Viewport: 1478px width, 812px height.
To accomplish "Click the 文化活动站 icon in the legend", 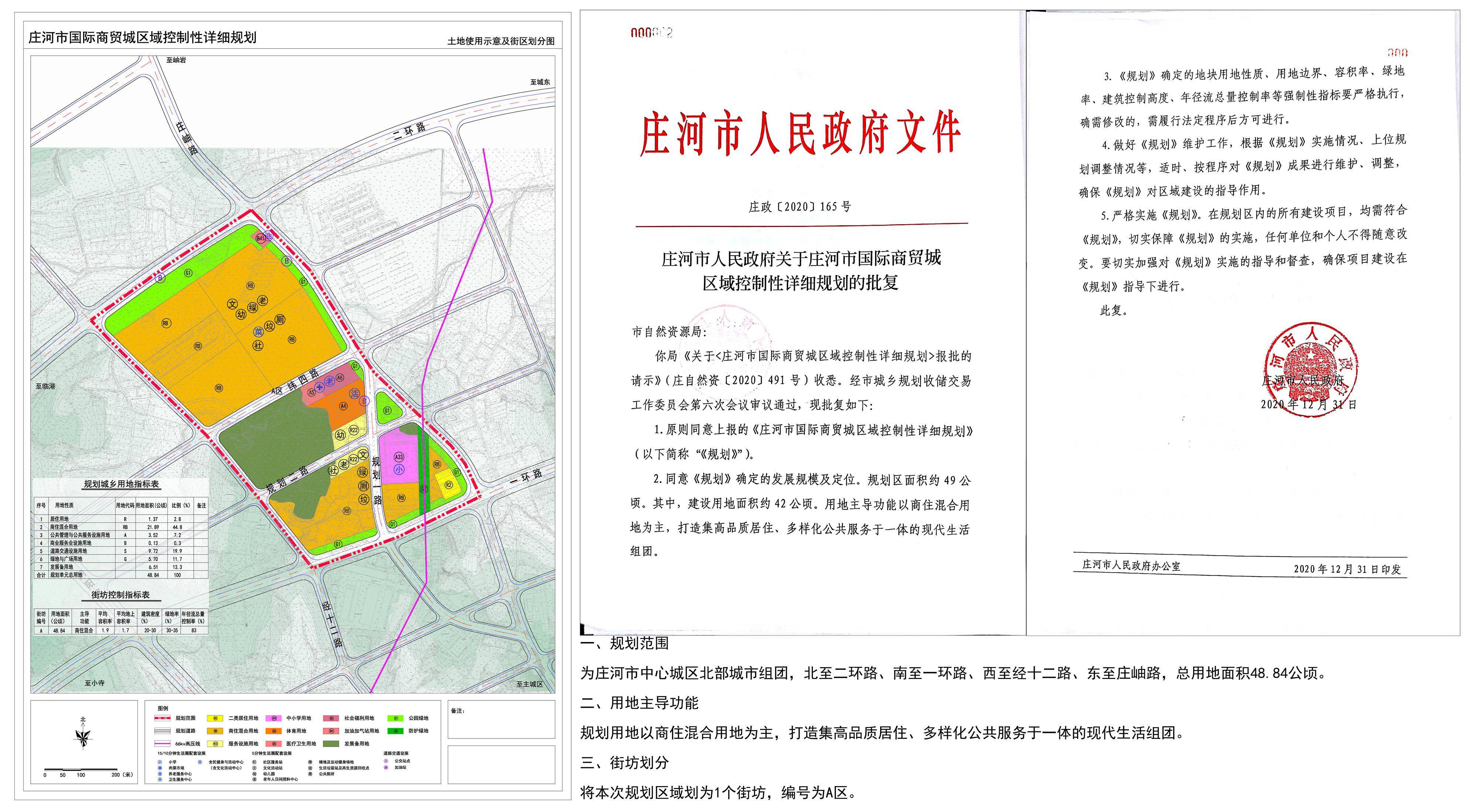I will click(x=255, y=768).
